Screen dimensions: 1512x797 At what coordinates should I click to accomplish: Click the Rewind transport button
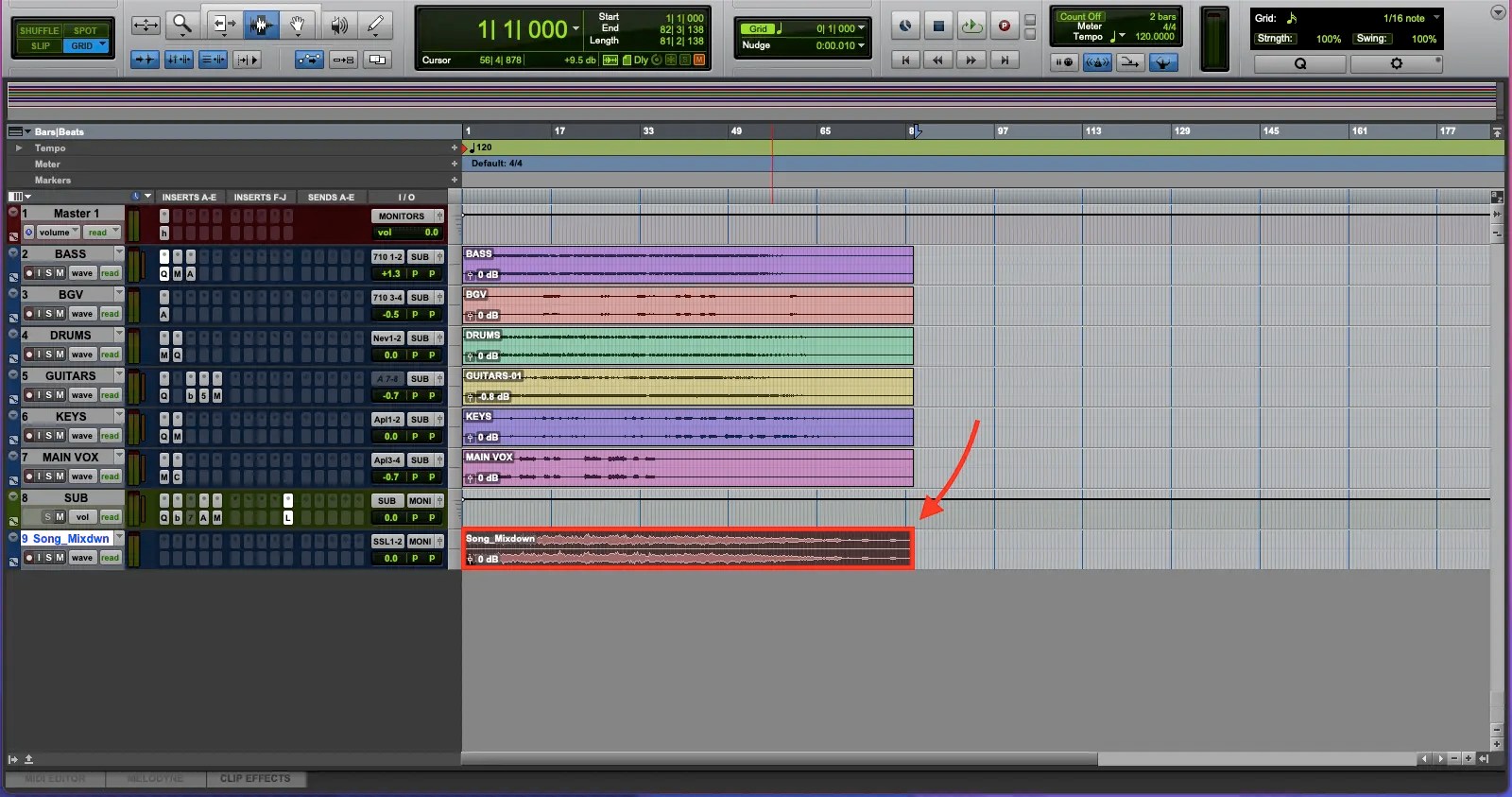click(x=938, y=60)
